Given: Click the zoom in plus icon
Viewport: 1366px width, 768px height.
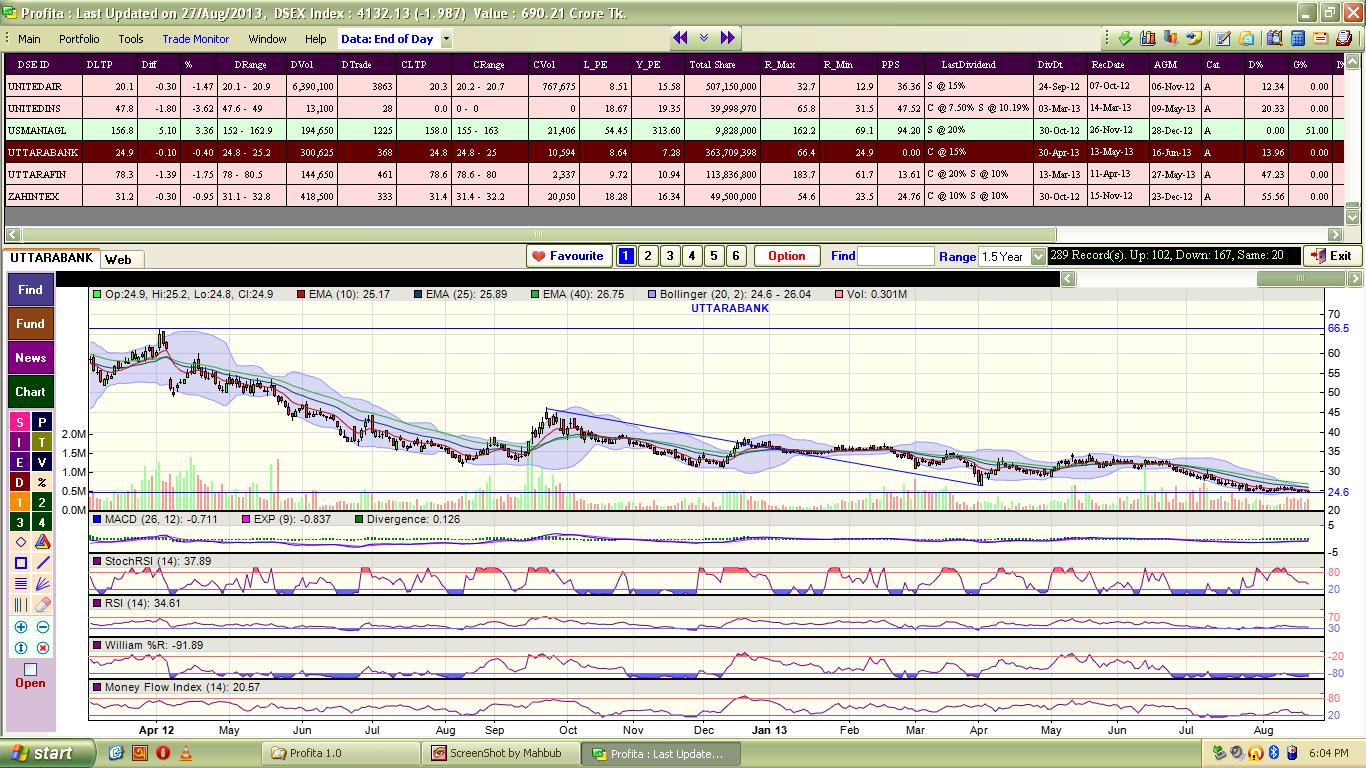Looking at the screenshot, I should (x=20, y=627).
